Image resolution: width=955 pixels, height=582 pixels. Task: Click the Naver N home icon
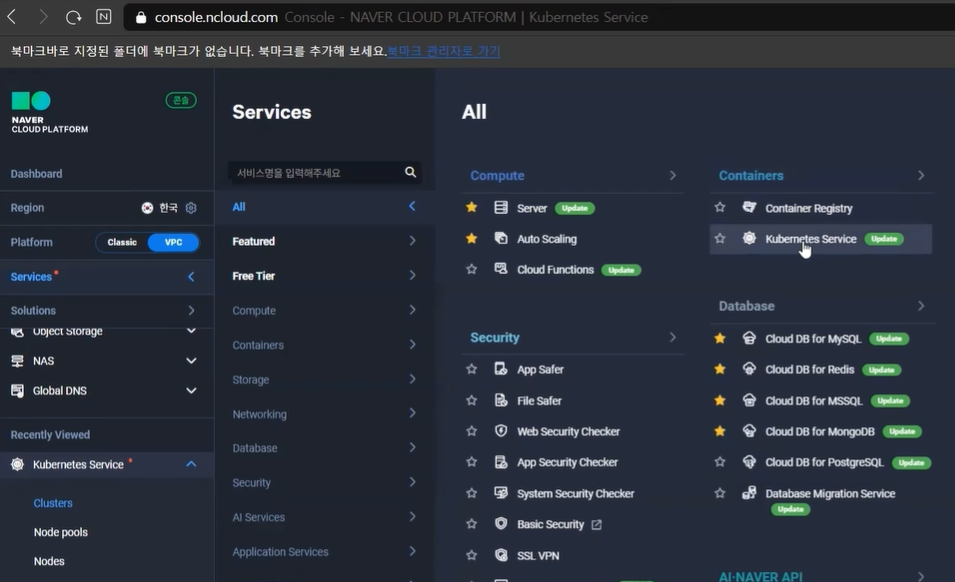104,17
